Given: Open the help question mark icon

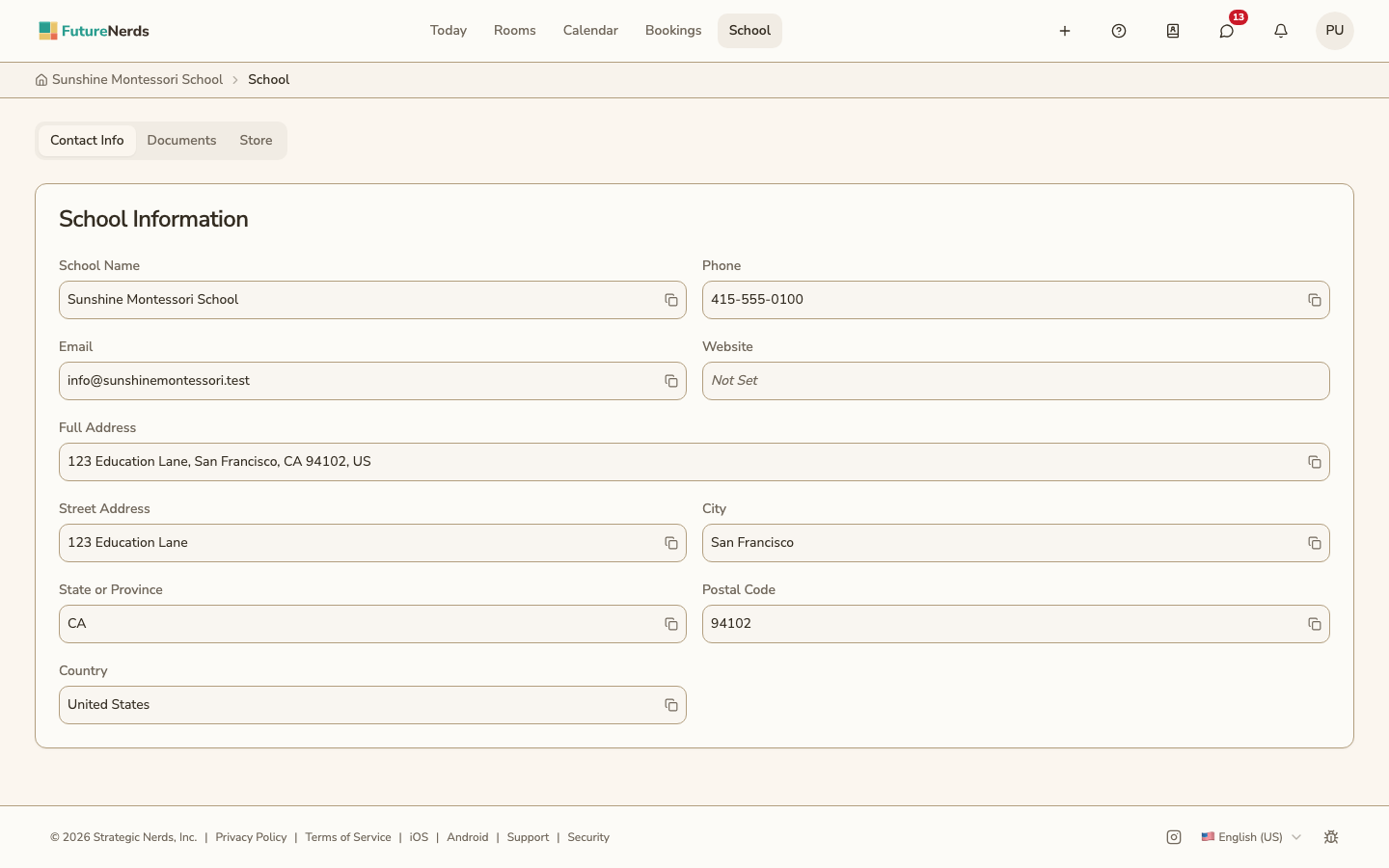Looking at the screenshot, I should click(x=1119, y=31).
